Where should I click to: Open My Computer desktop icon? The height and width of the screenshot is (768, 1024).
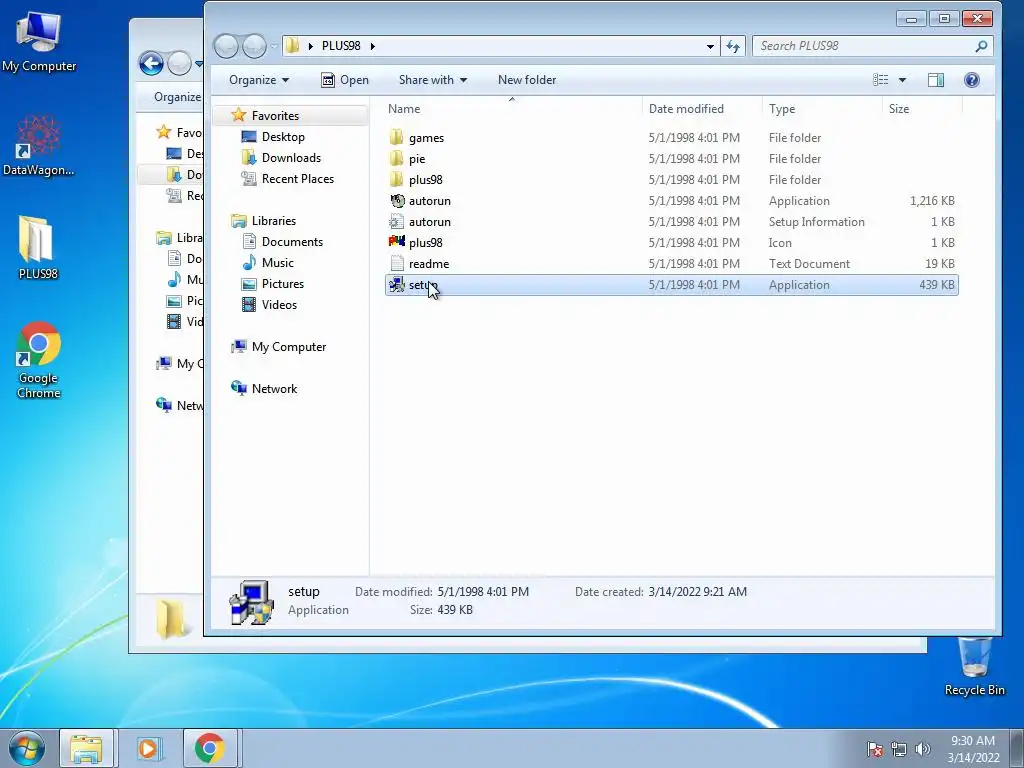coord(39,40)
